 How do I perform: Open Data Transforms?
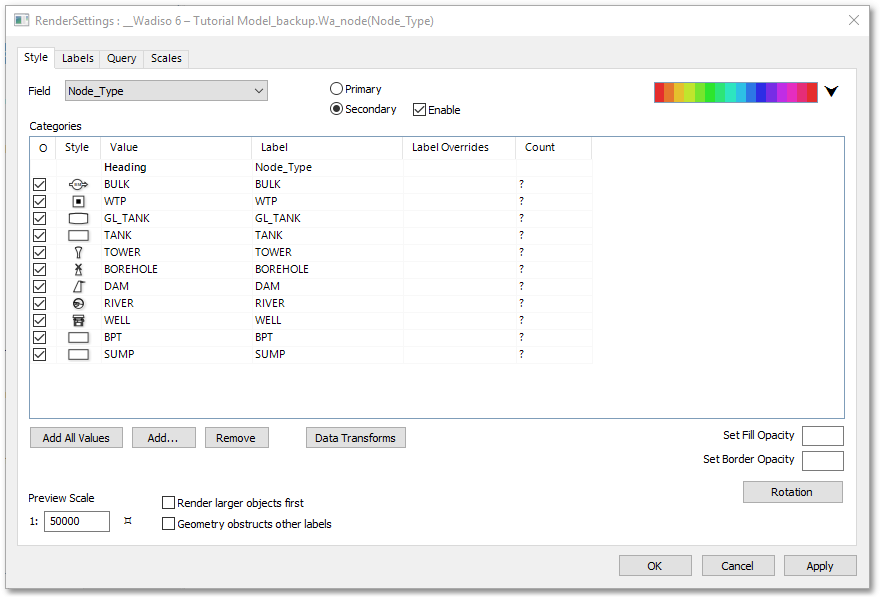pyautogui.click(x=356, y=438)
